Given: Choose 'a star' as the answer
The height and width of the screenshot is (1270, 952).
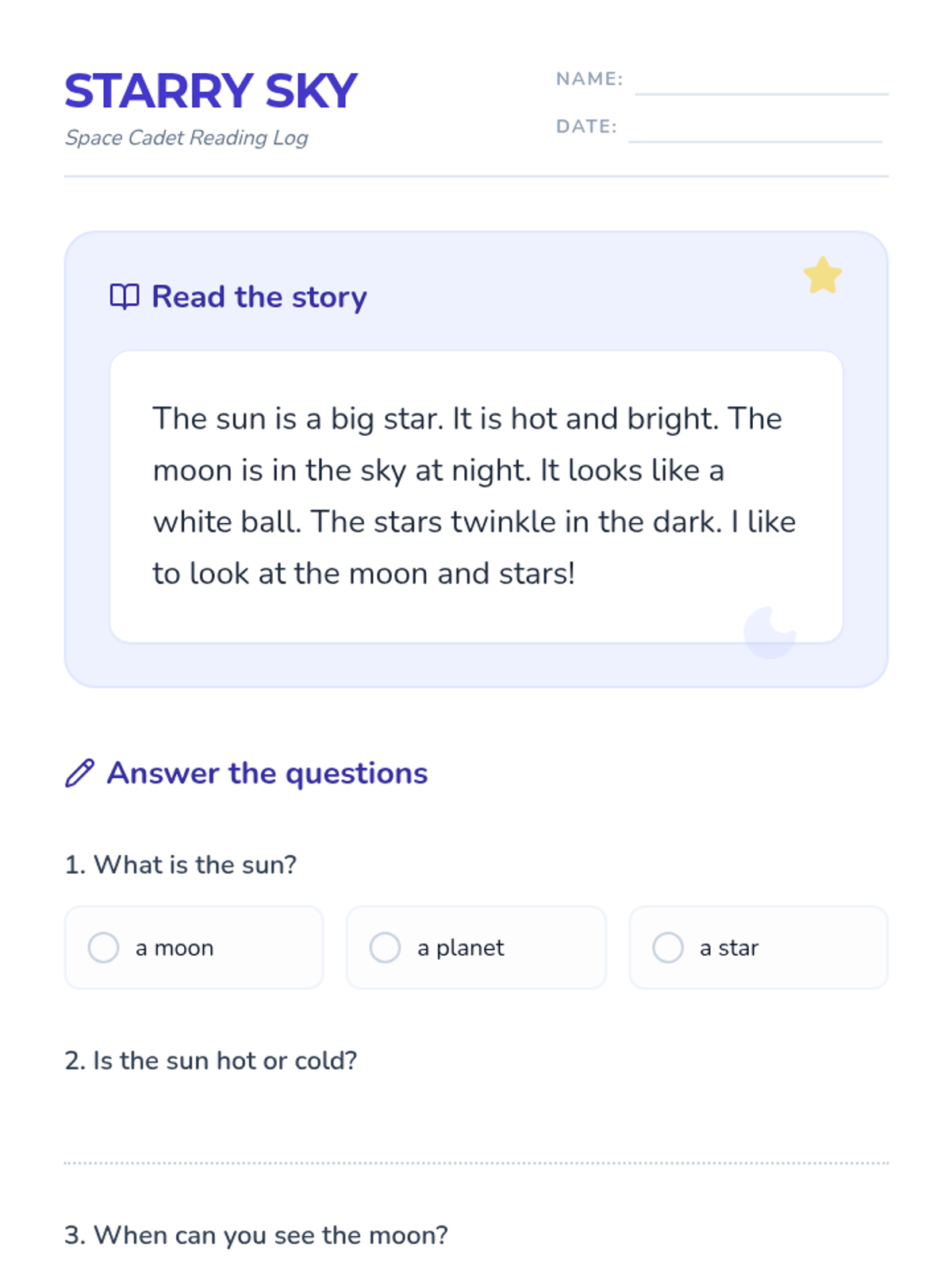Looking at the screenshot, I should click(x=758, y=948).
